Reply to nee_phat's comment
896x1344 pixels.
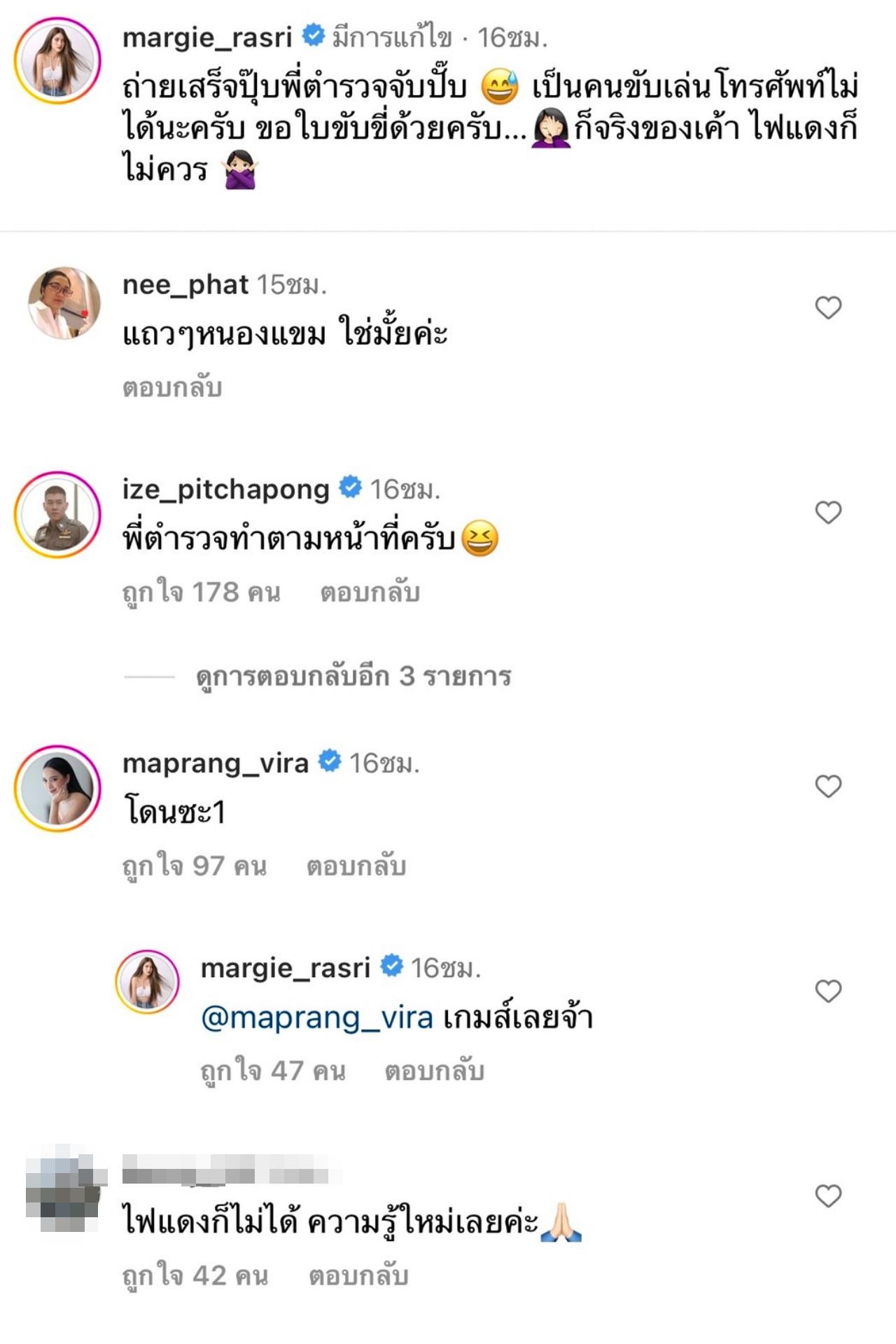[x=172, y=387]
